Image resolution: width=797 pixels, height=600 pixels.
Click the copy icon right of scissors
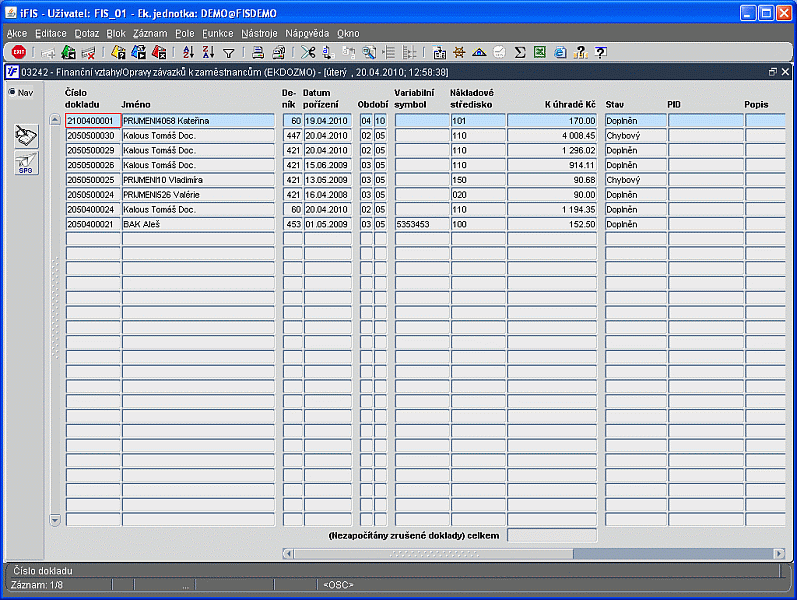coord(328,52)
